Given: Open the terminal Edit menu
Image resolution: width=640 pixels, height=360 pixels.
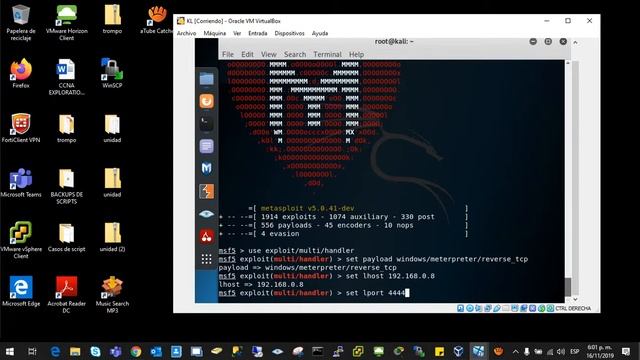Looking at the screenshot, I should (247, 54).
